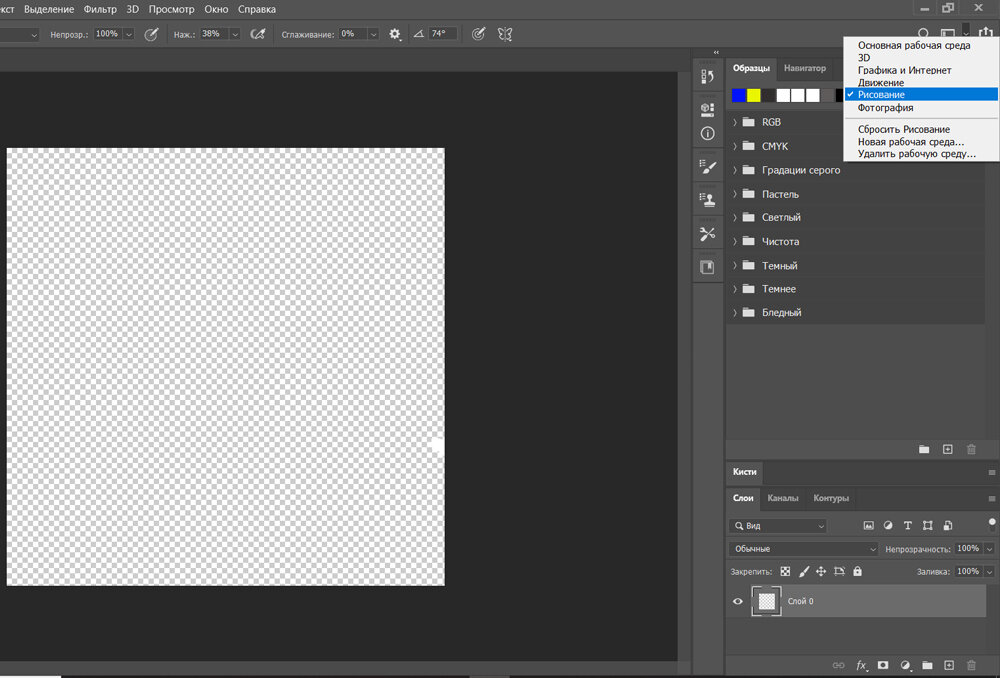
Task: Switch to the Каналы tab
Action: 783,498
